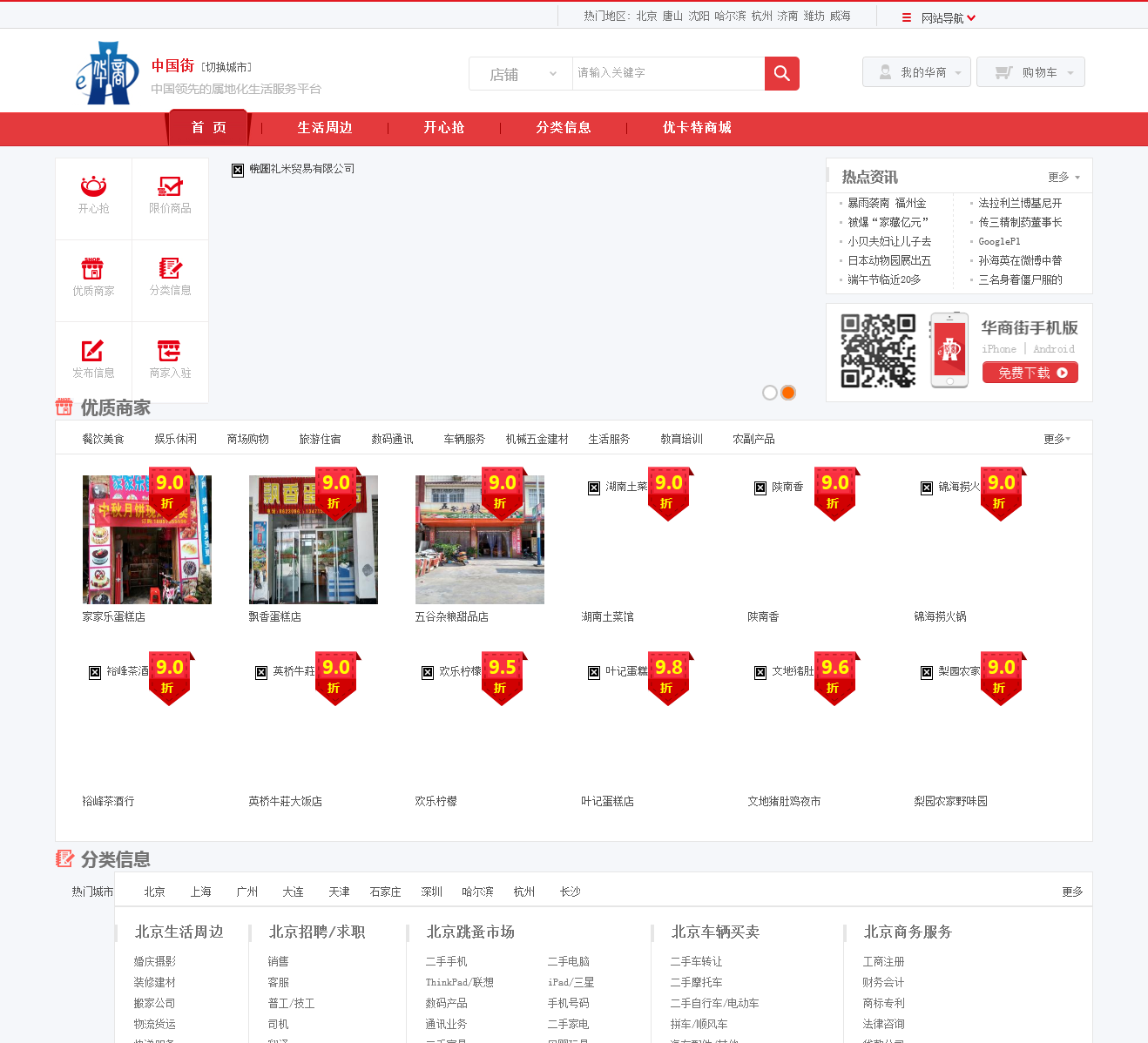The width and height of the screenshot is (1148, 1043).
Task: Open the 分类信息 nav tab
Action: tap(564, 128)
